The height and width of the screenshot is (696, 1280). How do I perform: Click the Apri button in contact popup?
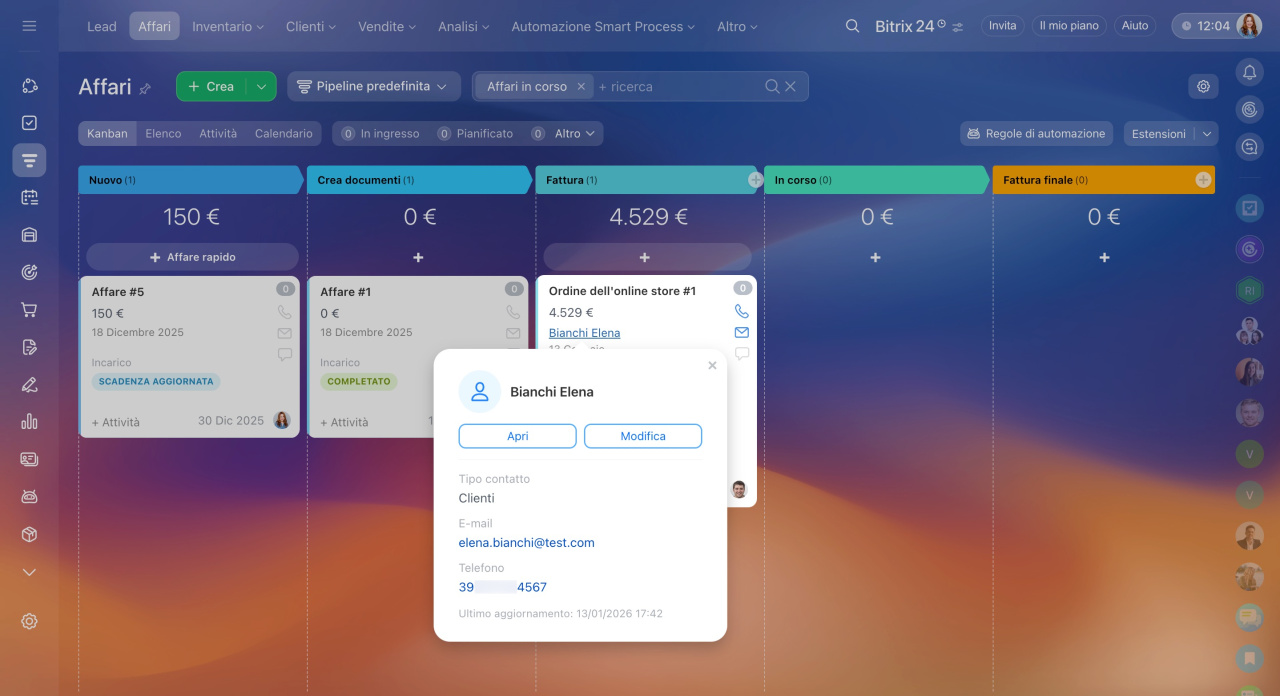(517, 436)
